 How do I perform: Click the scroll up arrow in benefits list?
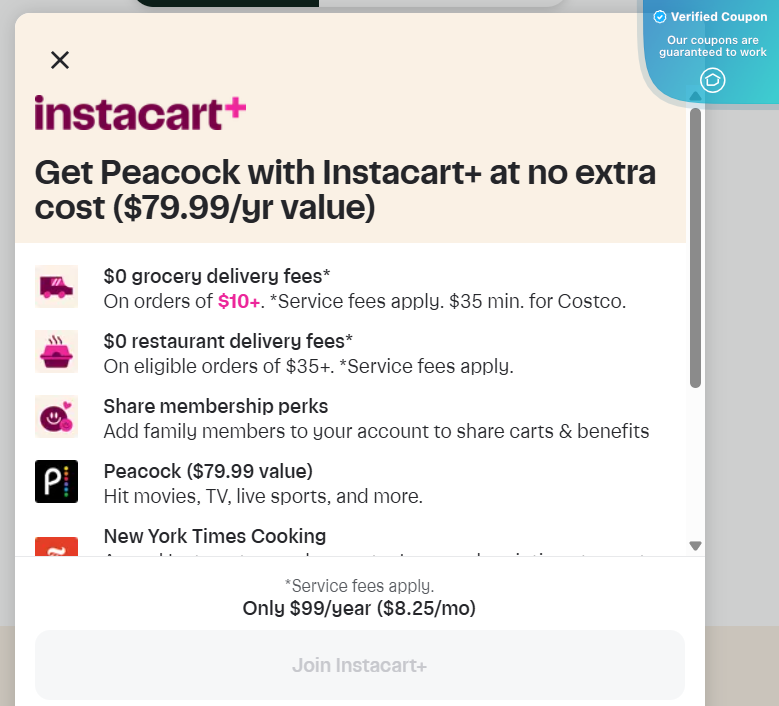696,96
